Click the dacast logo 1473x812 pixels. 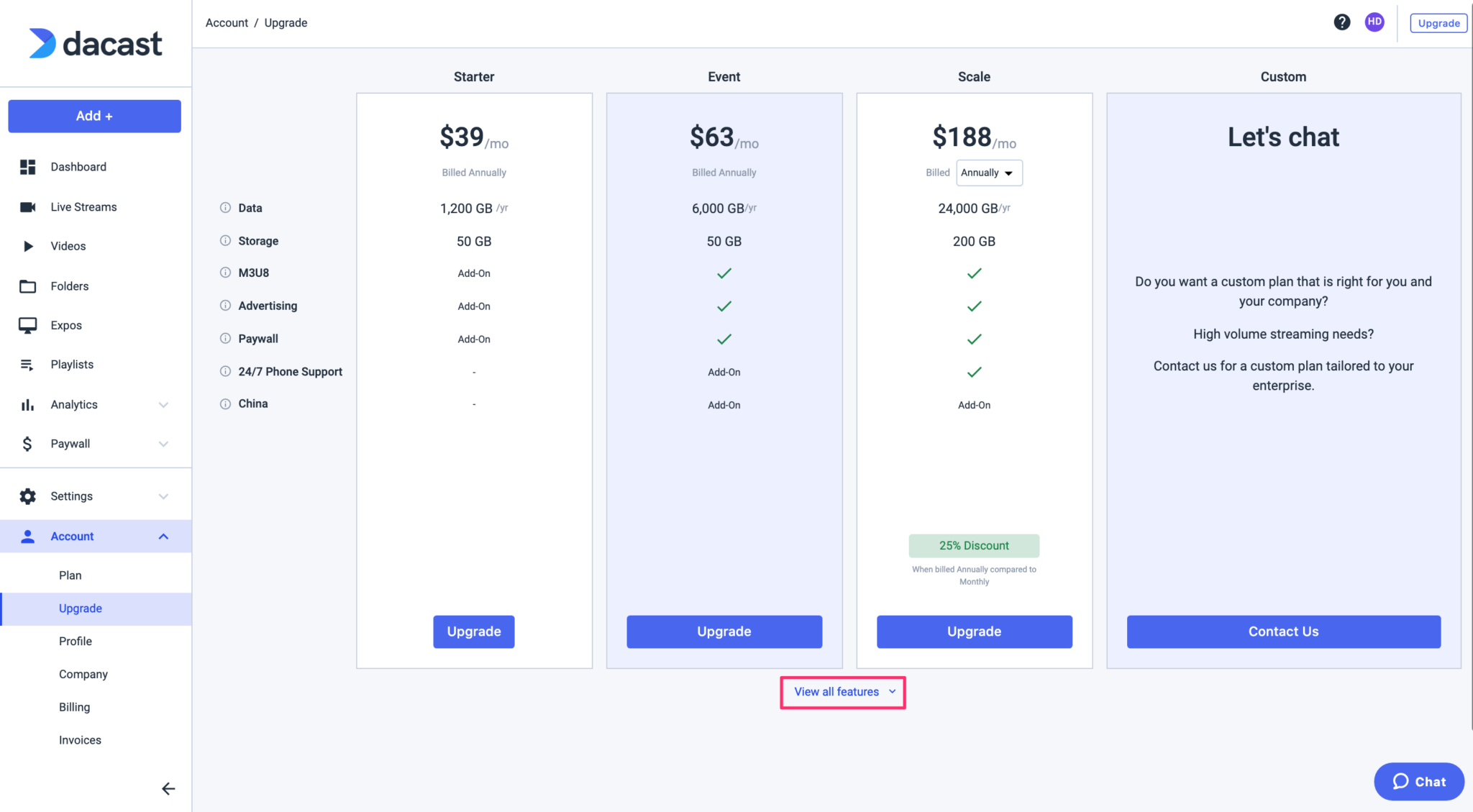[x=96, y=44]
